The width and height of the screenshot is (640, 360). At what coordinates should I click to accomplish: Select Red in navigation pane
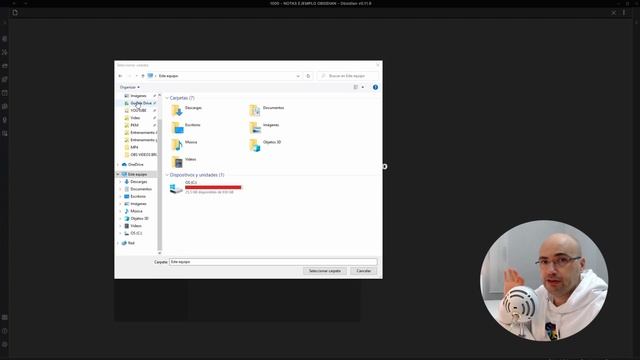point(131,243)
